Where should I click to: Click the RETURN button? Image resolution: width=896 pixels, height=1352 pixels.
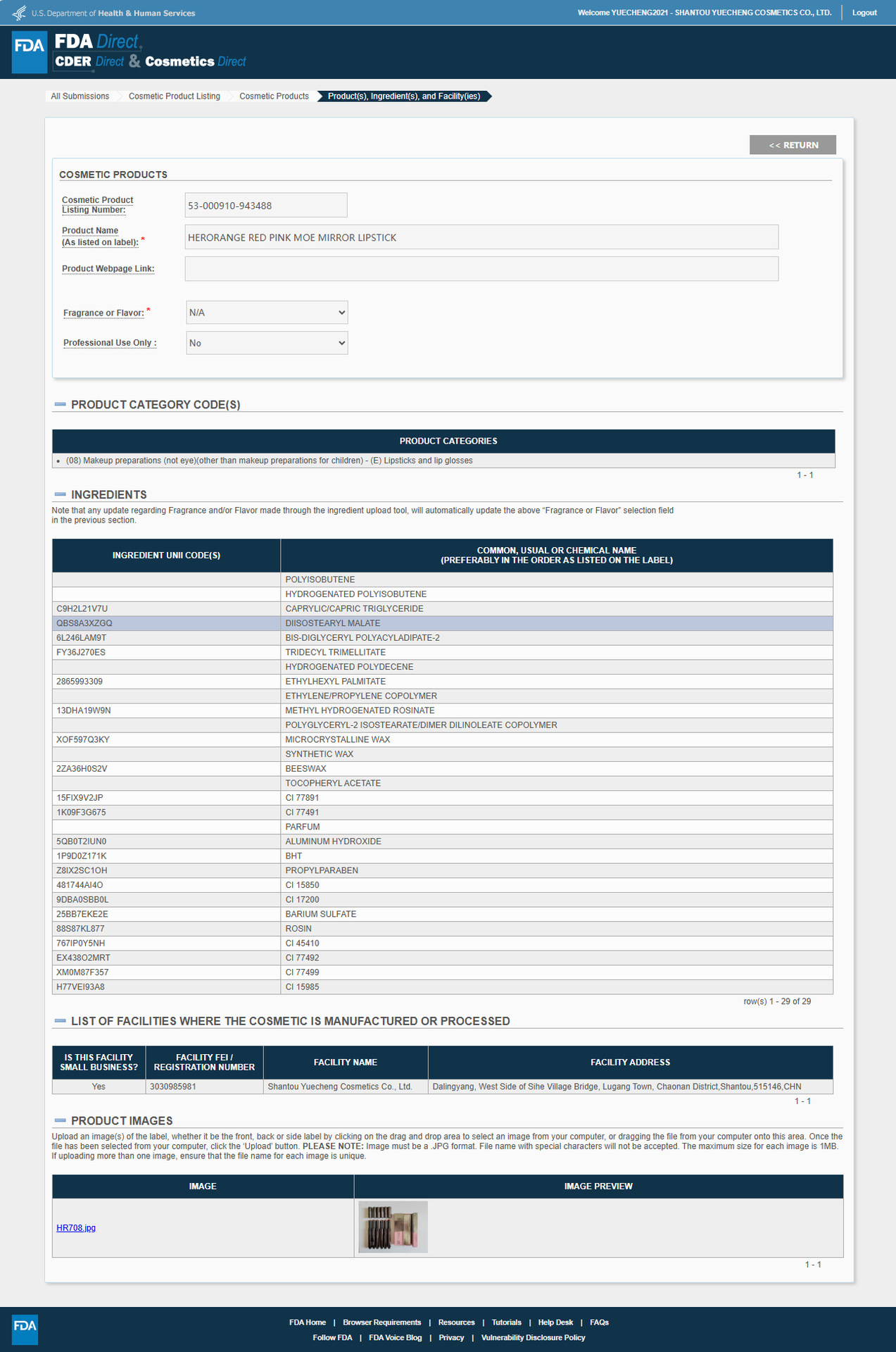(793, 145)
